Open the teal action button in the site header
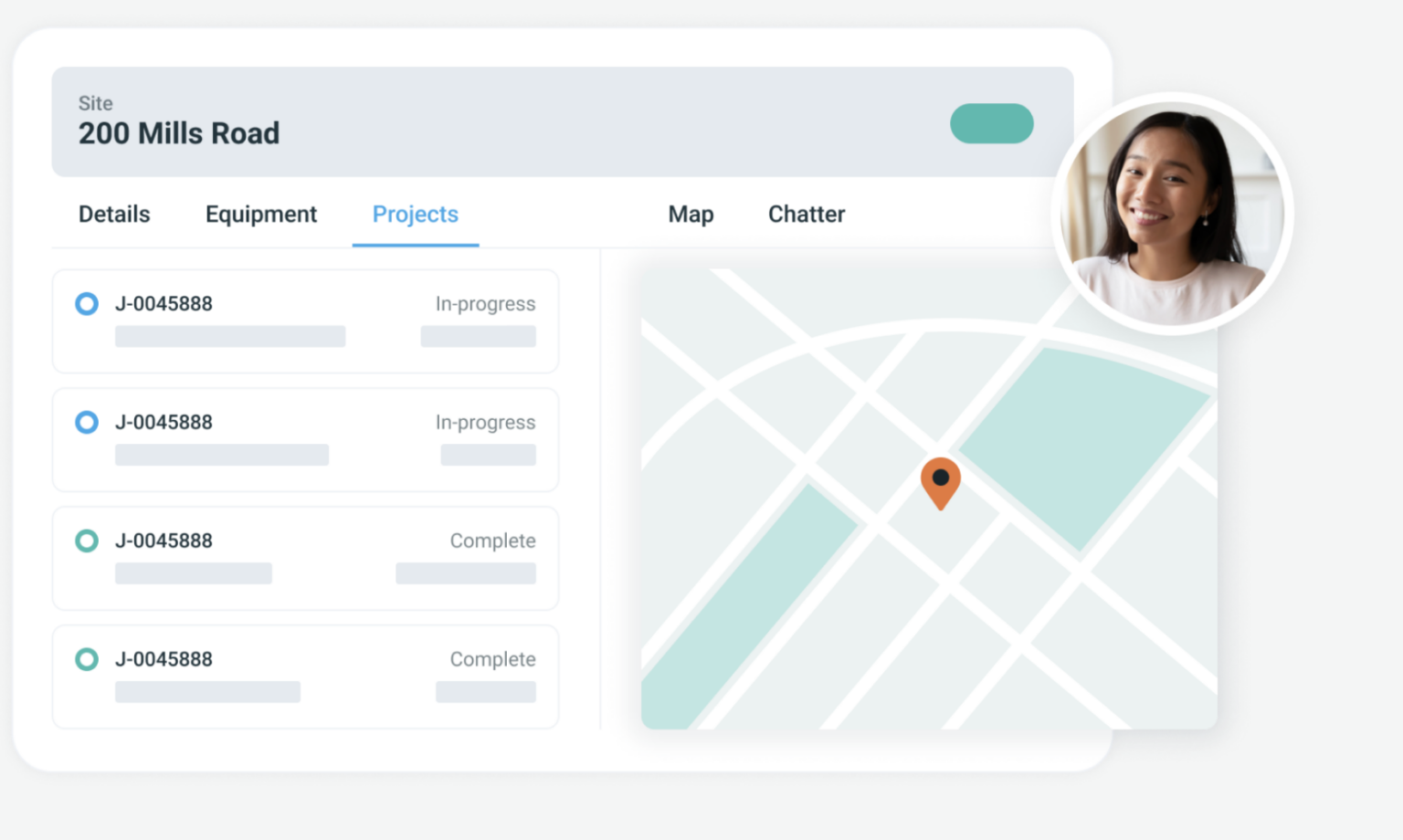This screenshot has width=1403, height=840. [x=991, y=123]
